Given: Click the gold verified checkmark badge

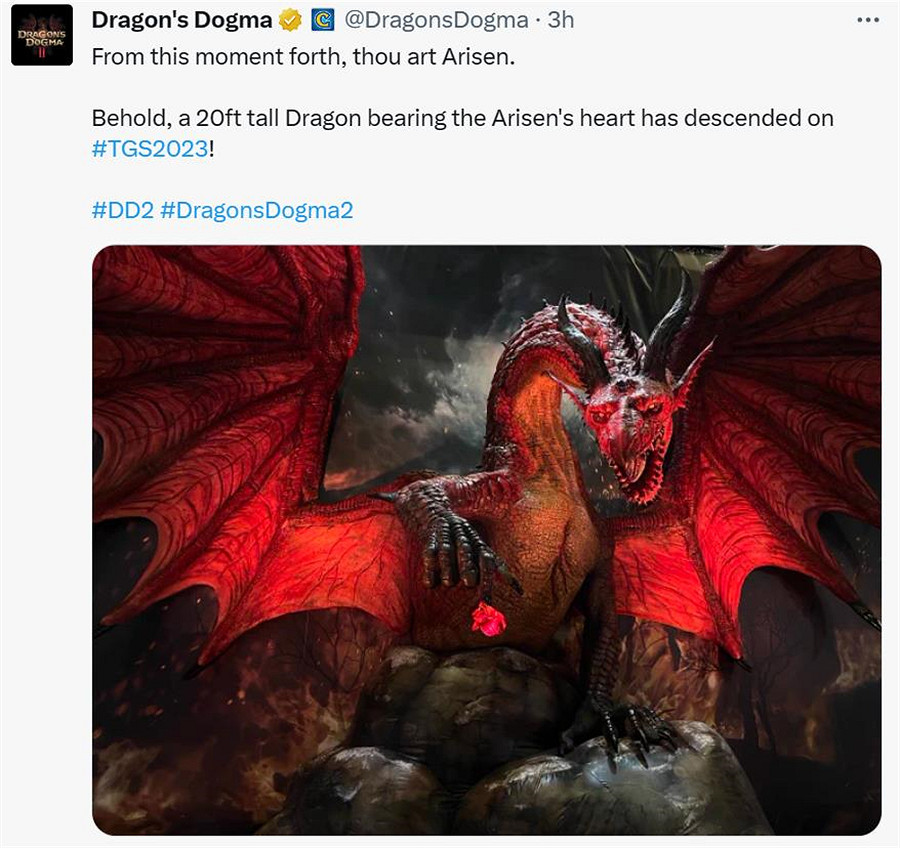Looking at the screenshot, I should 290,19.
